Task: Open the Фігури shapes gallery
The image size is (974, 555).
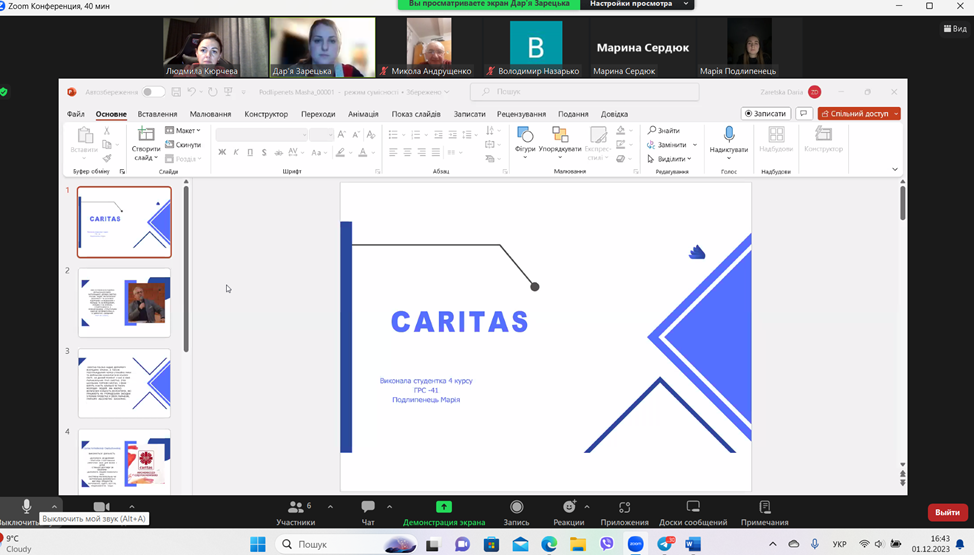Action: click(525, 138)
